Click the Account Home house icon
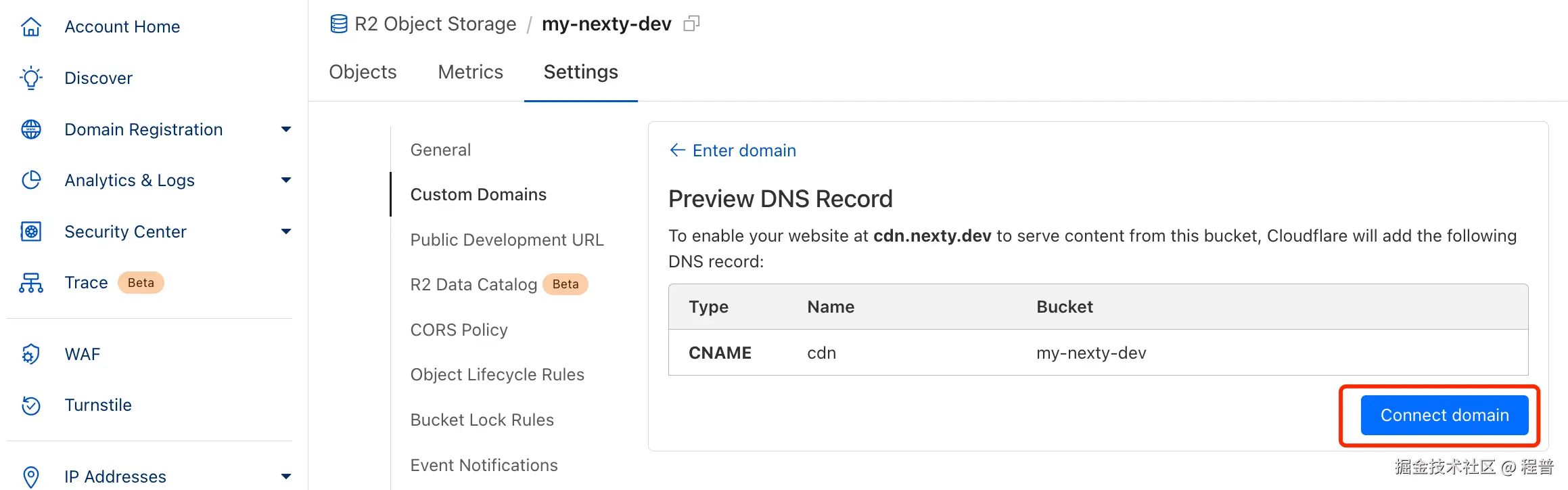This screenshot has width=1568, height=490. [31, 27]
